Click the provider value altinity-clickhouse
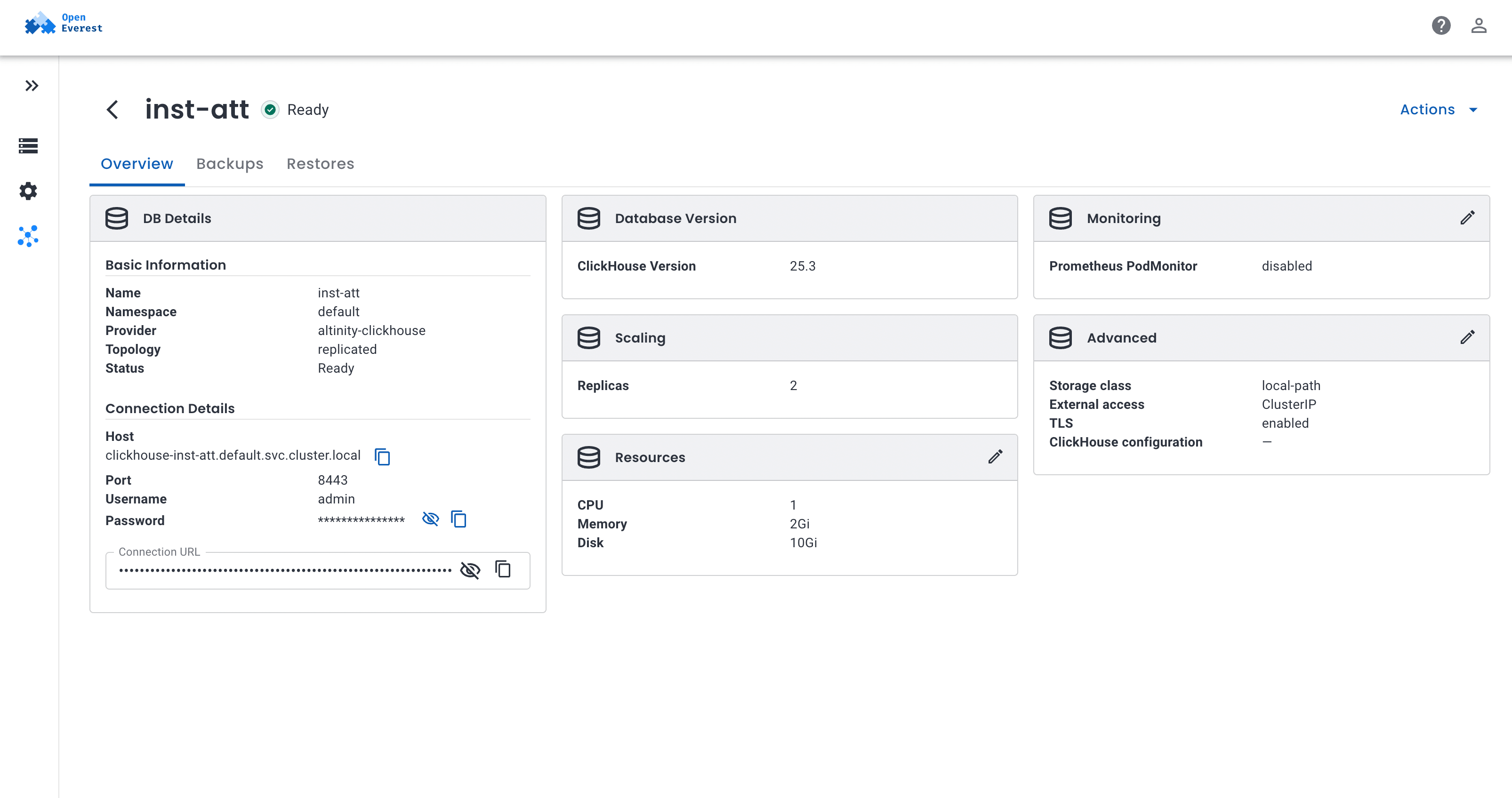This screenshot has height=798, width=1512. tap(371, 330)
